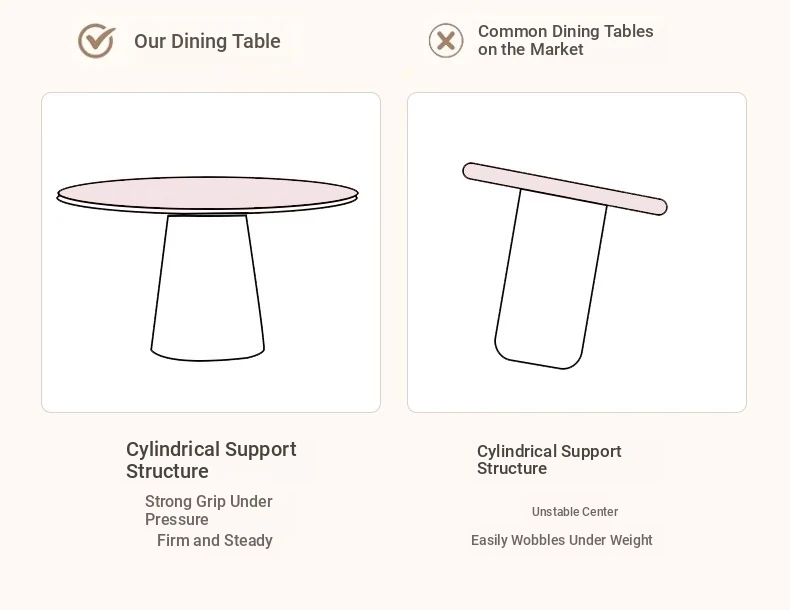This screenshot has width=790, height=610.
Task: Click the "Unstable Center" label
Action: tap(575, 512)
